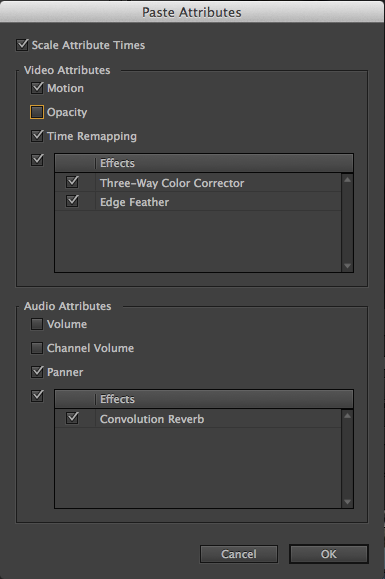Screen dimensions: 385x579
Task: Disable the Panner checkbox
Action: tap(37, 372)
